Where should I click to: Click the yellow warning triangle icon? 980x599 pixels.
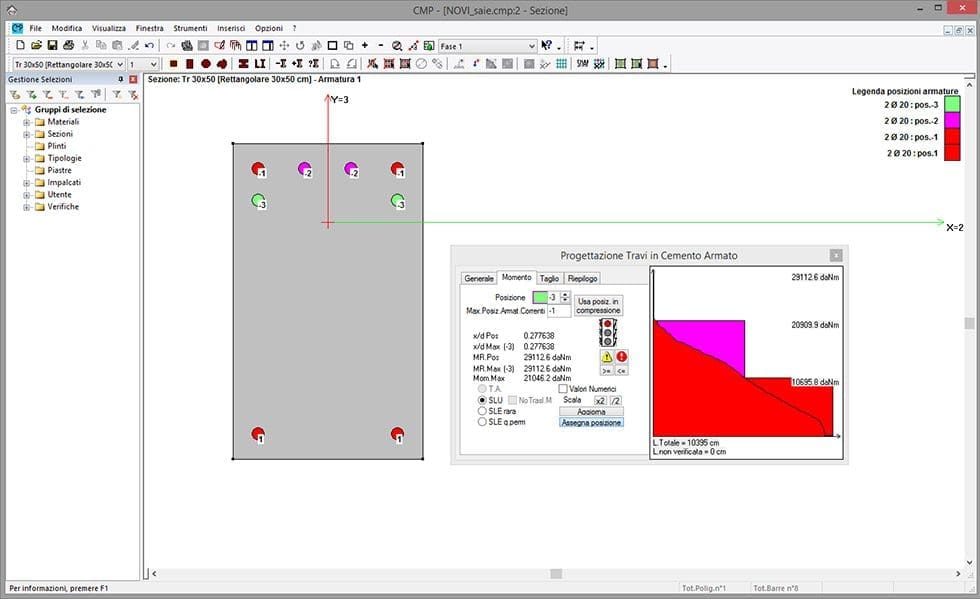pos(606,356)
